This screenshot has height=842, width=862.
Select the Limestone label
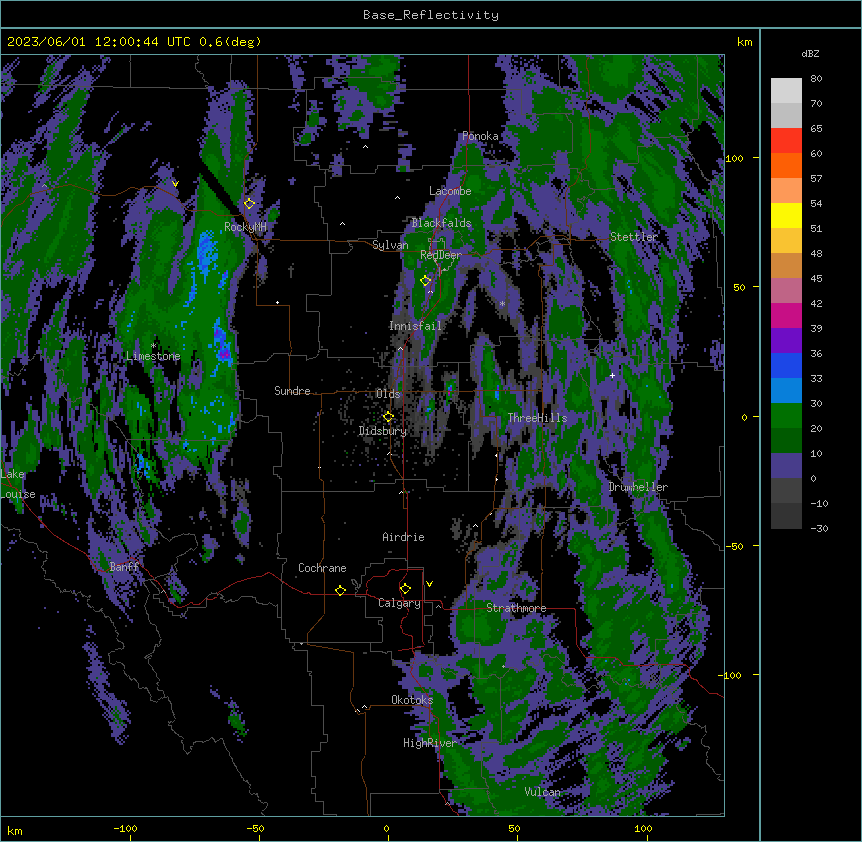153,356
